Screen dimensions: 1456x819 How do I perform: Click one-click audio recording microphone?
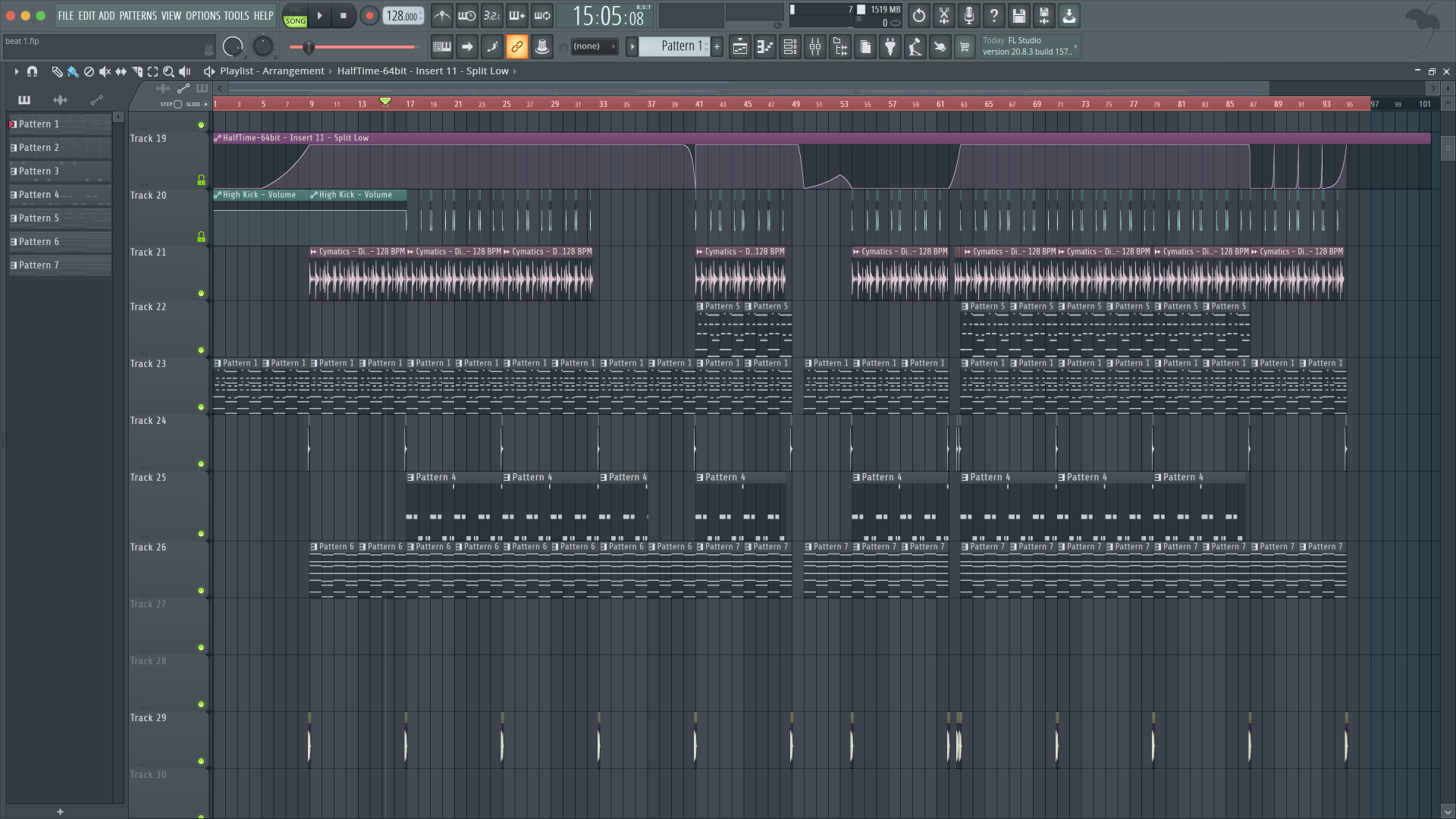pyautogui.click(x=969, y=15)
